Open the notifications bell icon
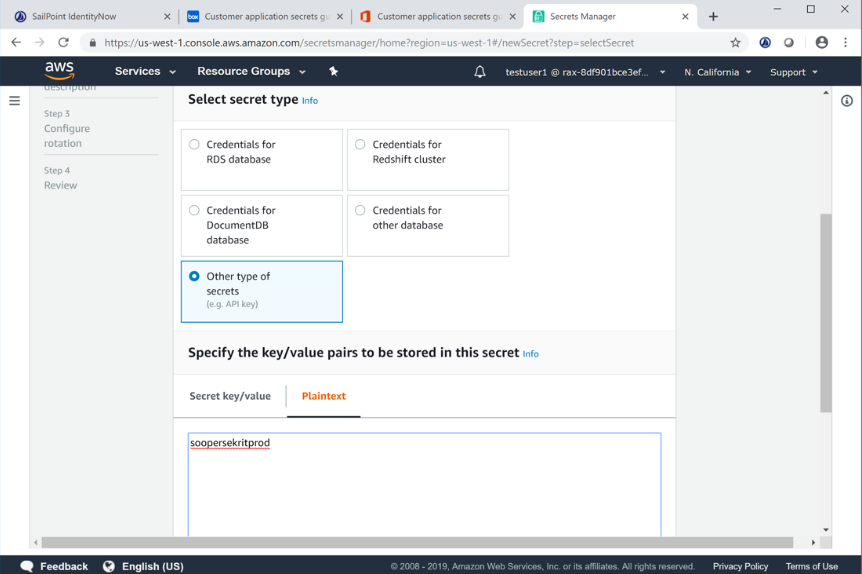This screenshot has height=574, width=862. click(480, 72)
